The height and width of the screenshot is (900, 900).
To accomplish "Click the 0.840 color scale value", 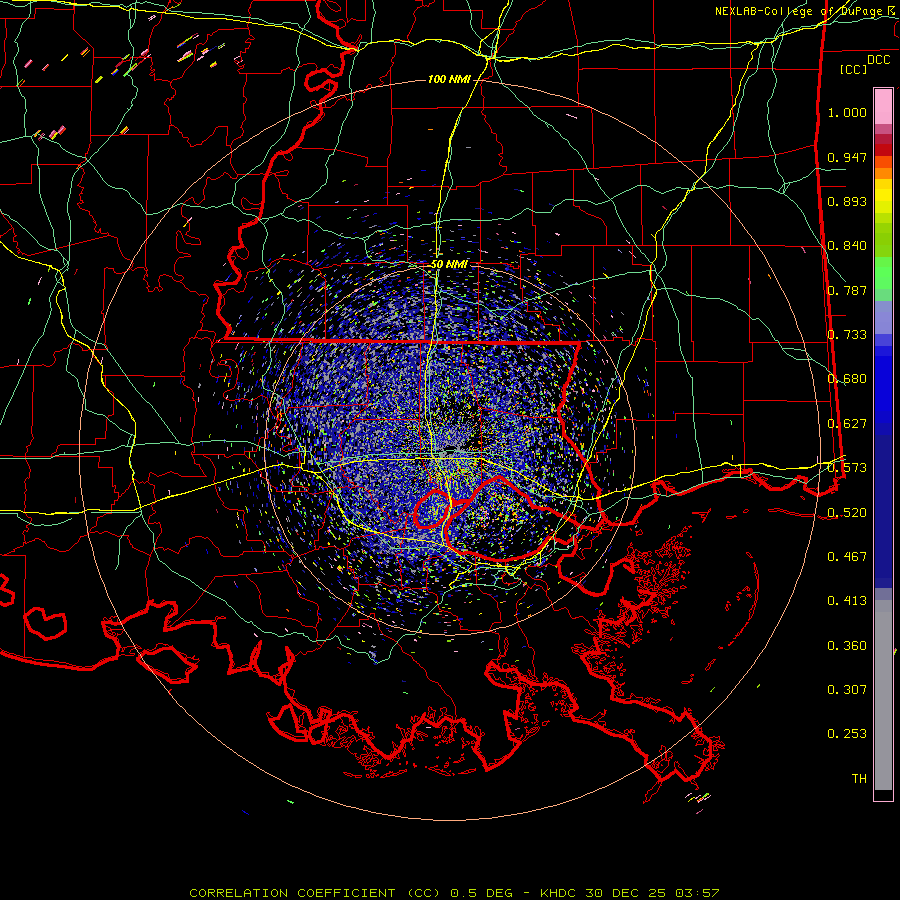I will (x=847, y=246).
